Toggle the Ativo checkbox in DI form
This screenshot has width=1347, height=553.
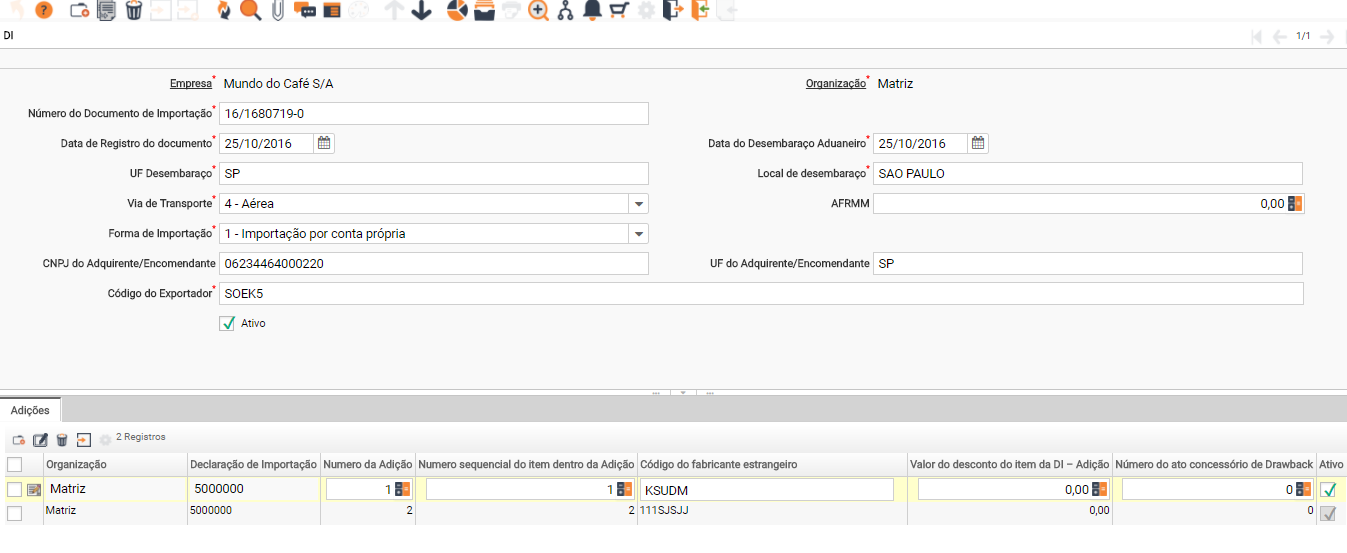click(x=227, y=323)
